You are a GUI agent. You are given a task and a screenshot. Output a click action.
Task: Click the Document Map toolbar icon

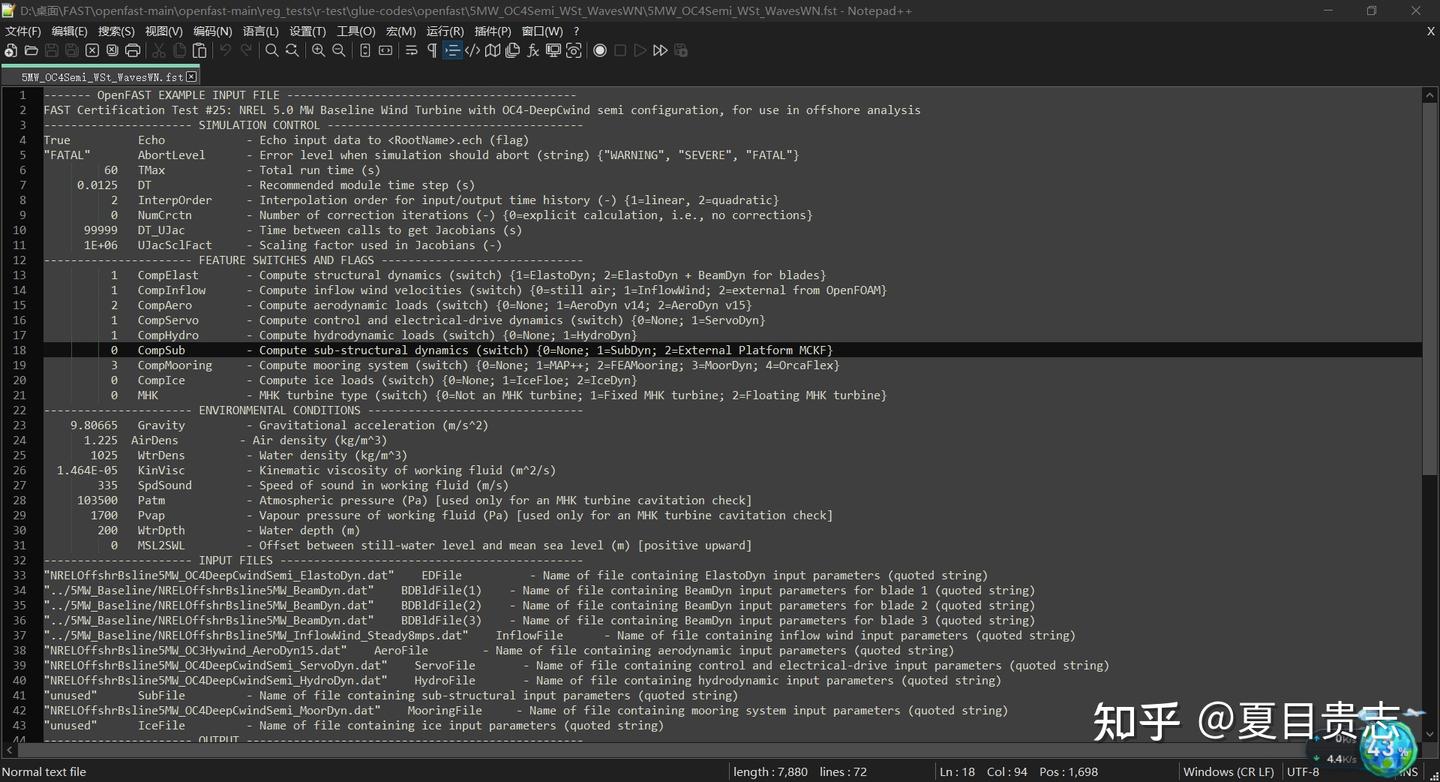[493, 50]
